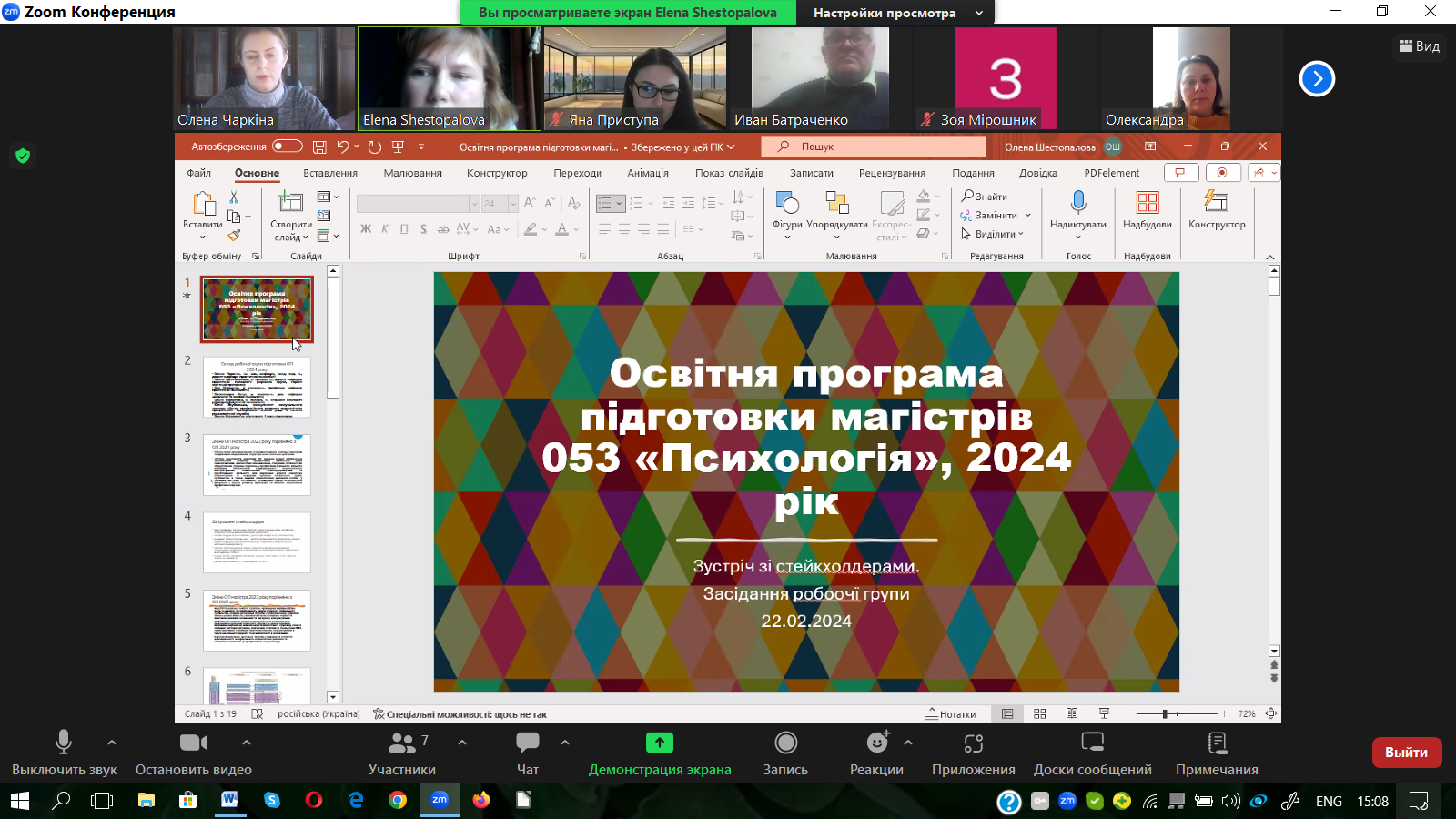
Task: Toggle italic К formatting
Action: (x=385, y=229)
